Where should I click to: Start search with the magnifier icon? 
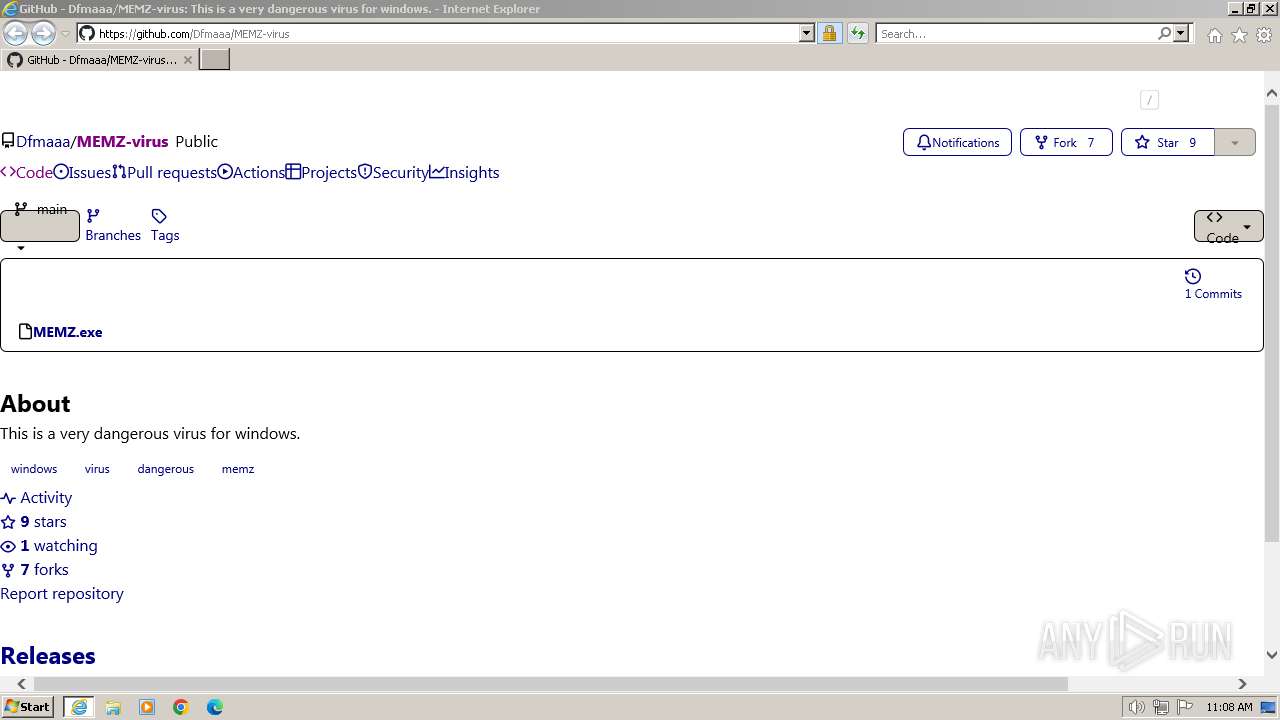pos(1164,33)
